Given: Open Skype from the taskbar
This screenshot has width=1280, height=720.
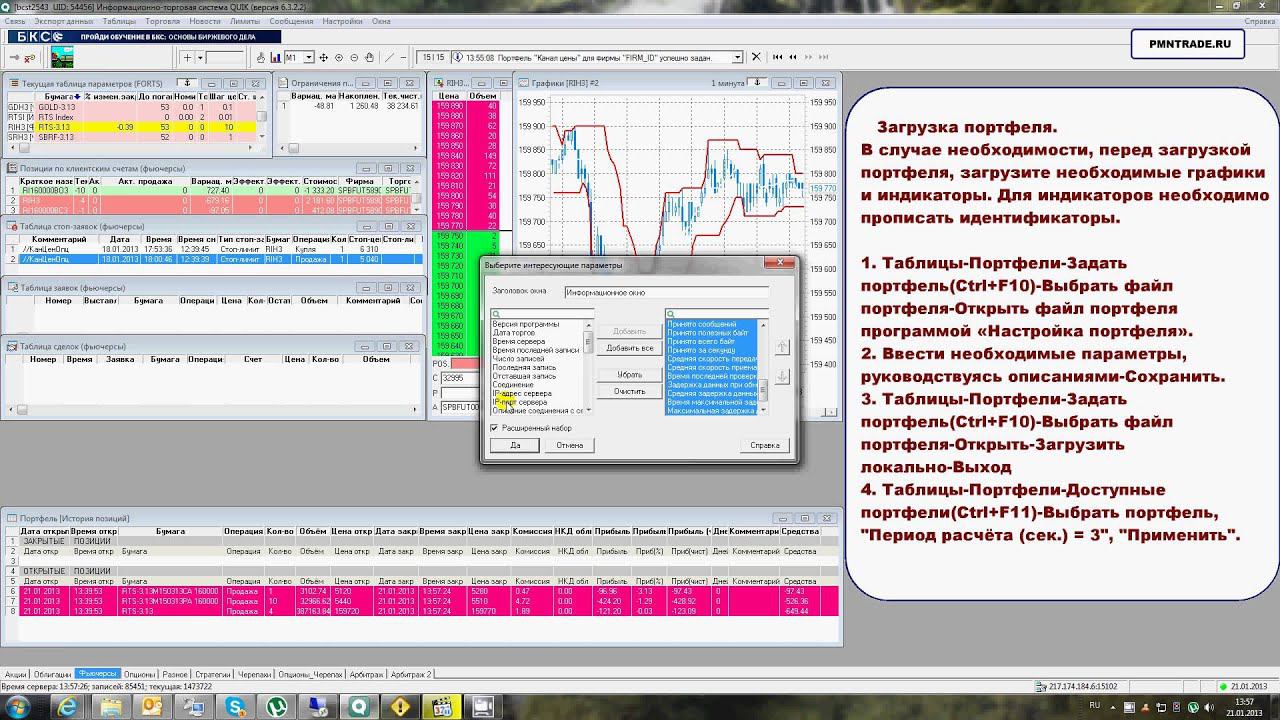Looking at the screenshot, I should coord(237,706).
